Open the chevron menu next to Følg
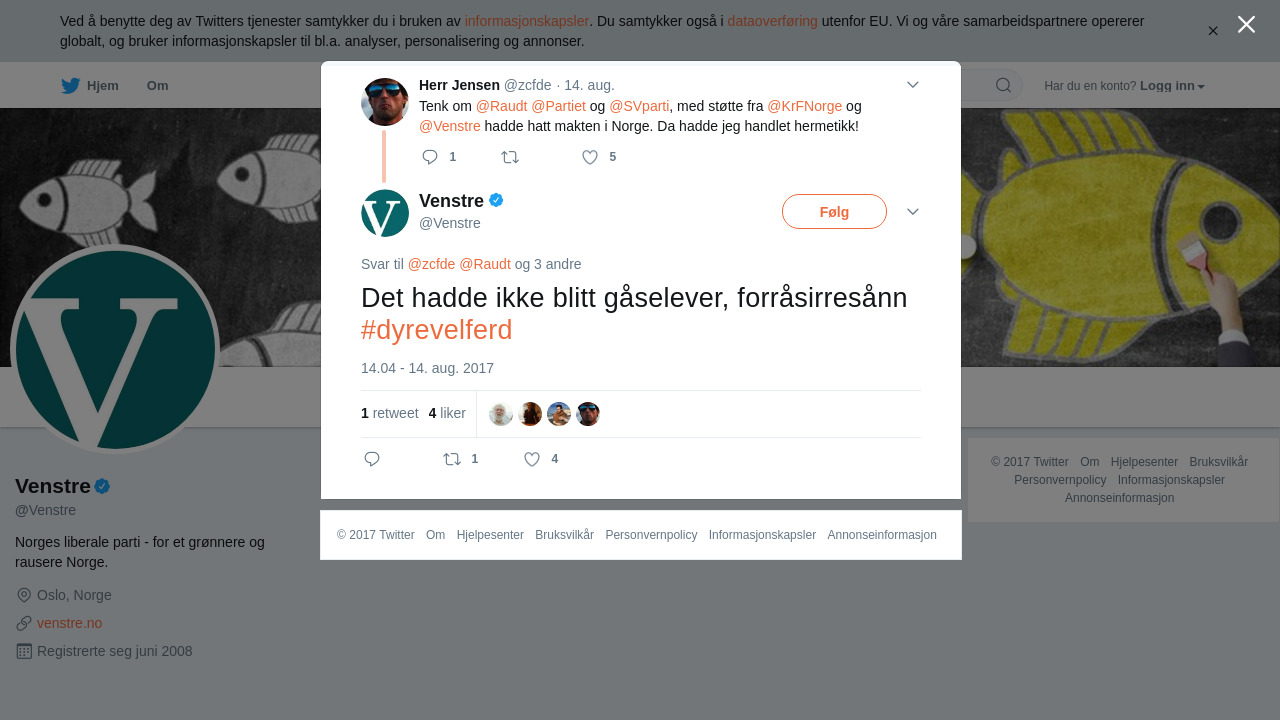The width and height of the screenshot is (1280, 720). coord(913,212)
